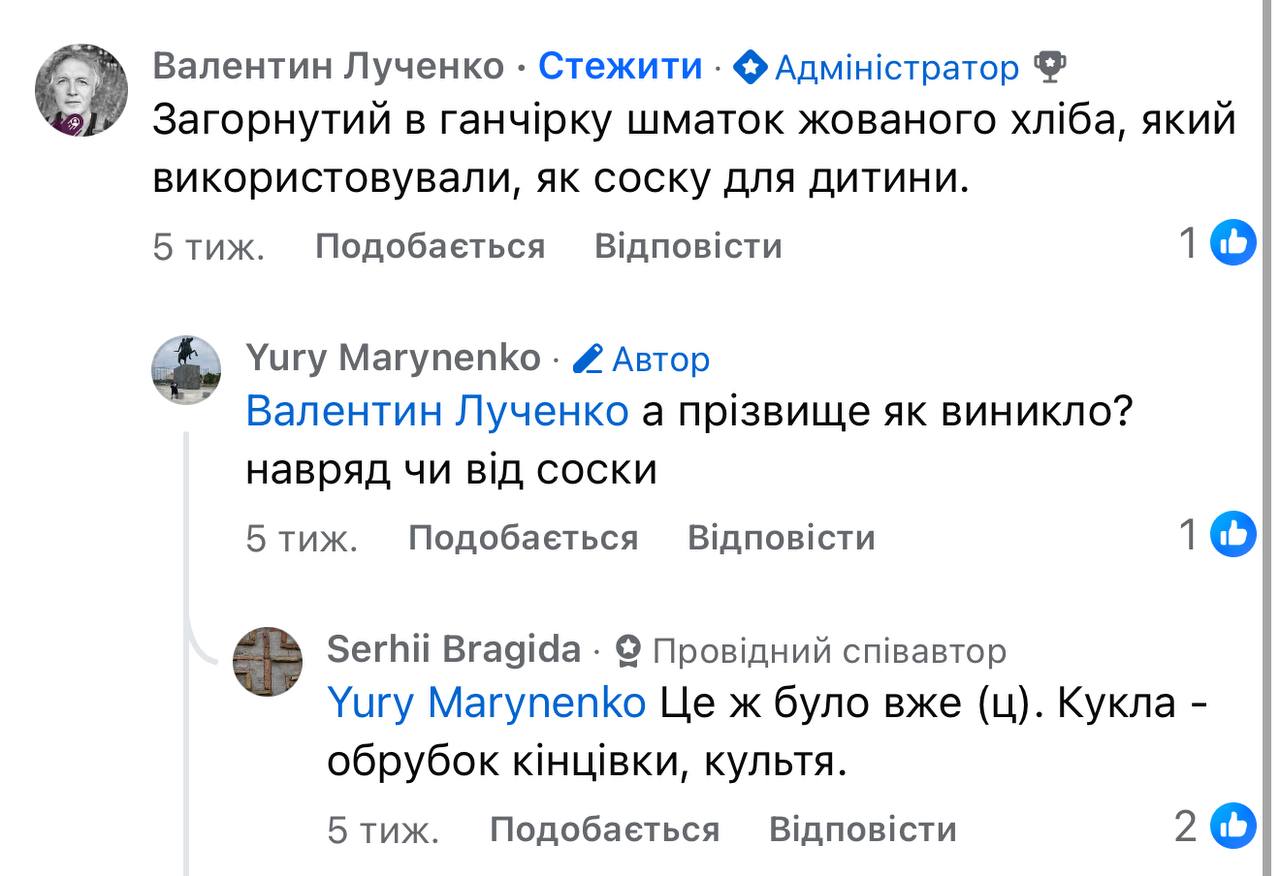The width and height of the screenshot is (1280, 876).
Task: Open Yury Marynenko's avatar thumbnail
Action: pos(186,370)
